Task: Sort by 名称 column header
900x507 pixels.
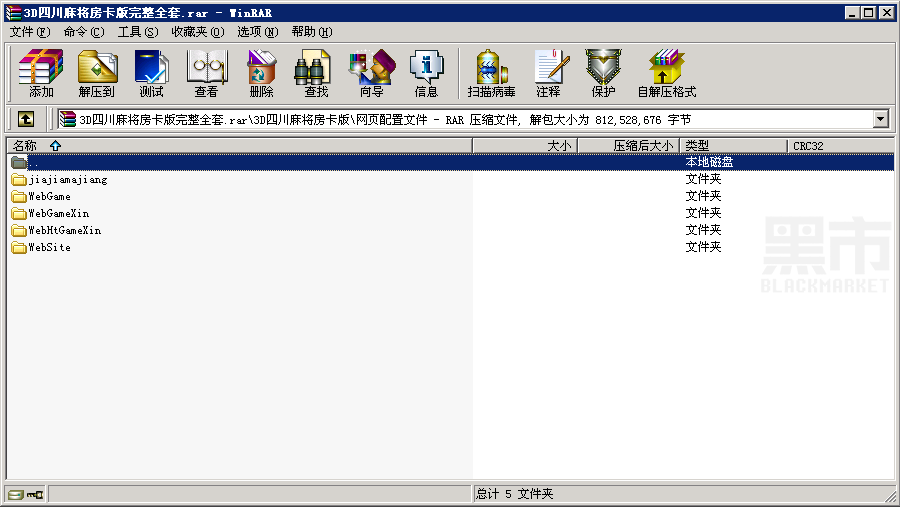Action: pyautogui.click(x=239, y=146)
